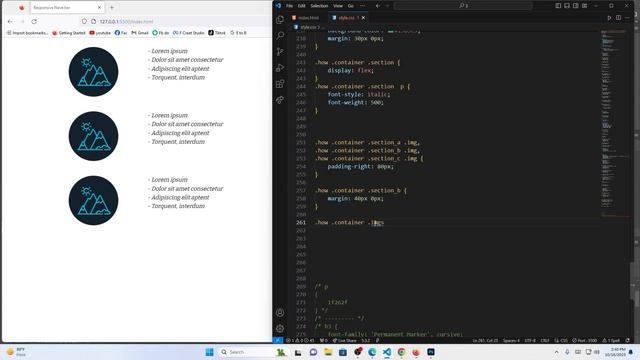The width and height of the screenshot is (640, 360).
Task: Click the Run code play button in the editor
Action: pyautogui.click(x=609, y=18)
